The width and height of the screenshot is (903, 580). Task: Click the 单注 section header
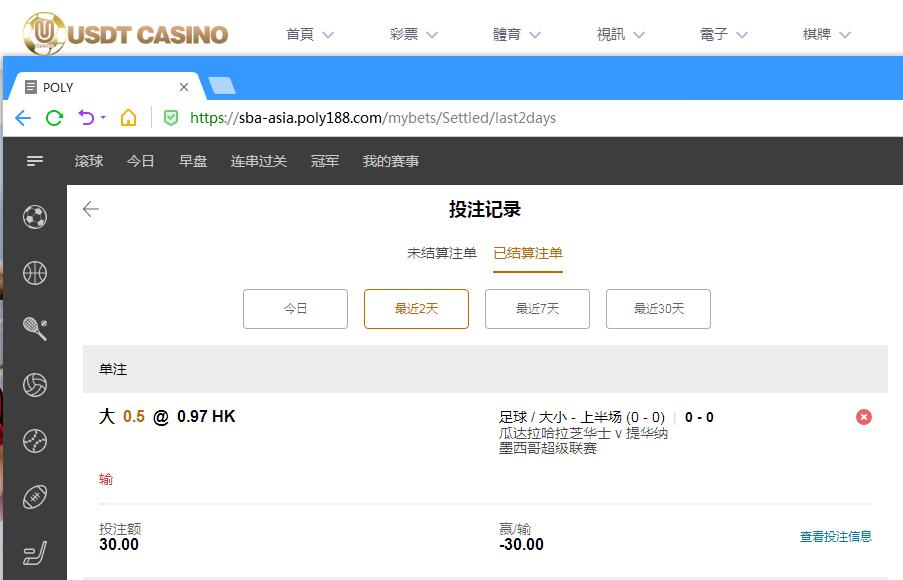click(485, 369)
